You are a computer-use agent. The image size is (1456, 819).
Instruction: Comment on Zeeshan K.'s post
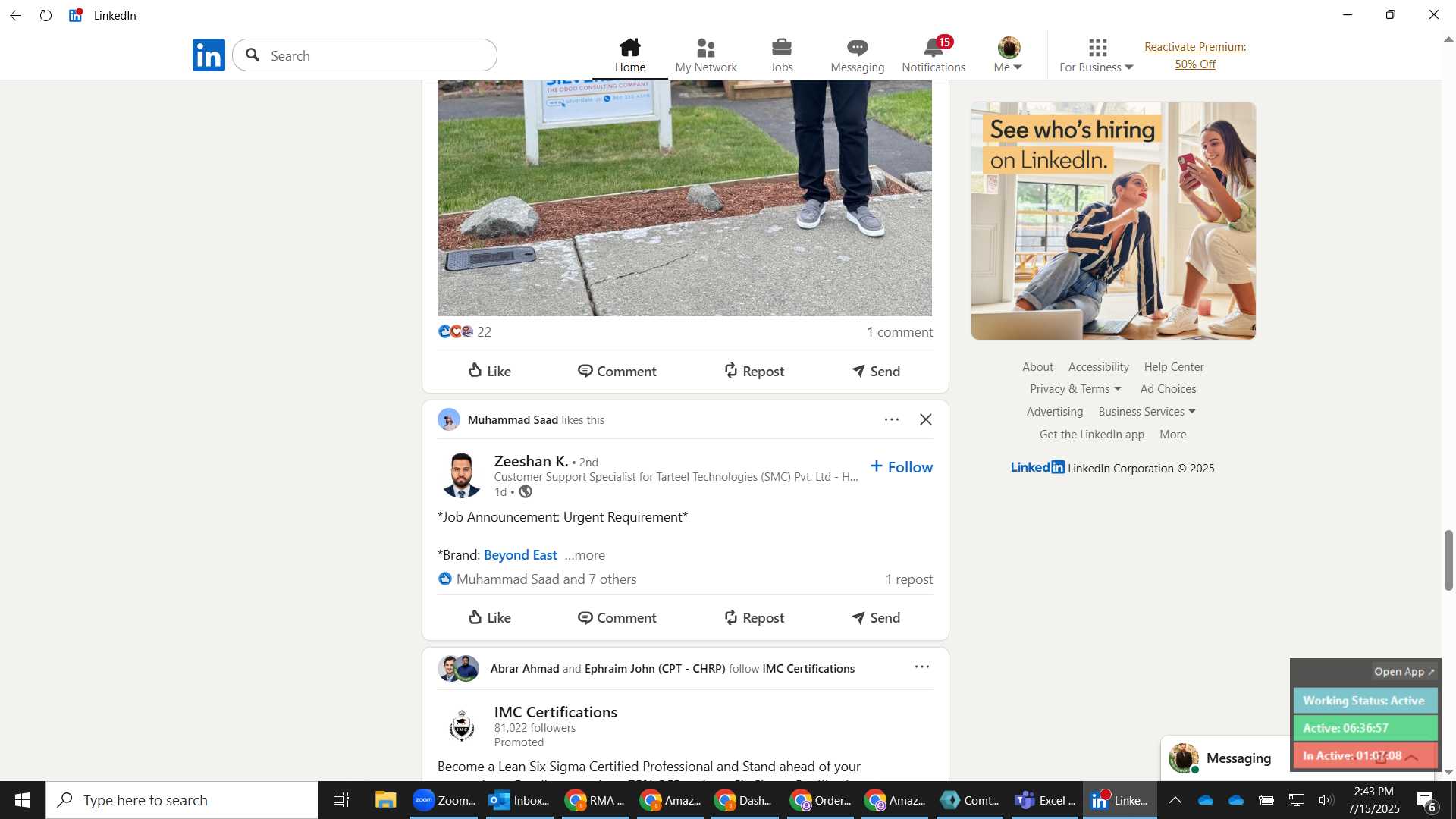617,617
